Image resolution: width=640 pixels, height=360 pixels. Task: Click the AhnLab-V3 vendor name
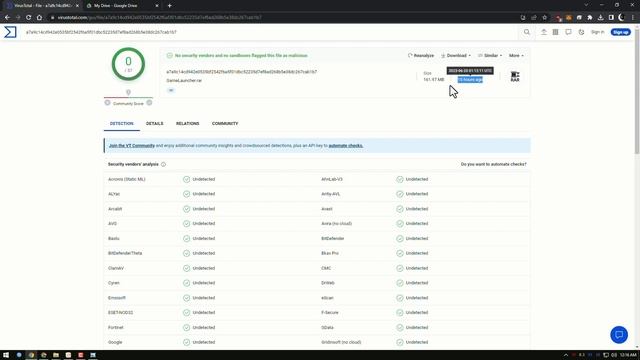332,179
